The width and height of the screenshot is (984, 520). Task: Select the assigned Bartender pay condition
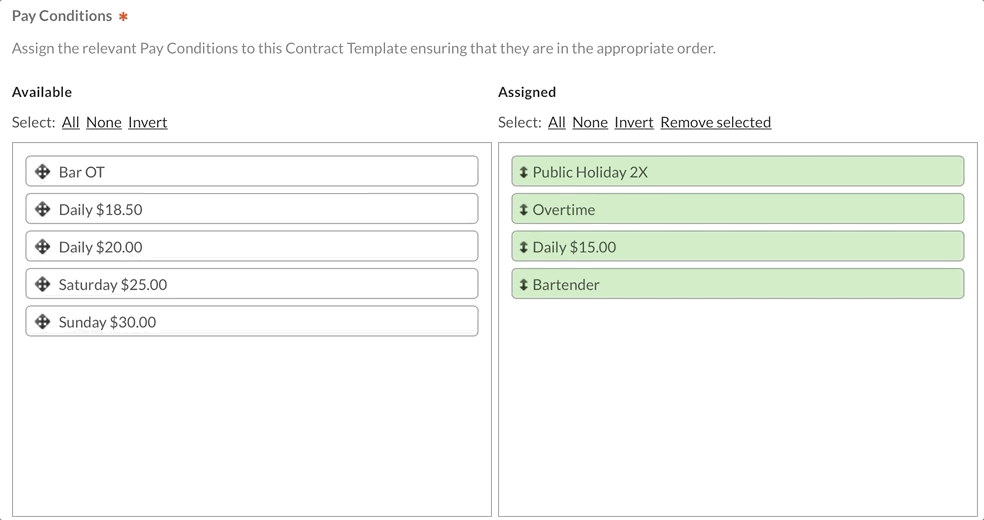[737, 285]
